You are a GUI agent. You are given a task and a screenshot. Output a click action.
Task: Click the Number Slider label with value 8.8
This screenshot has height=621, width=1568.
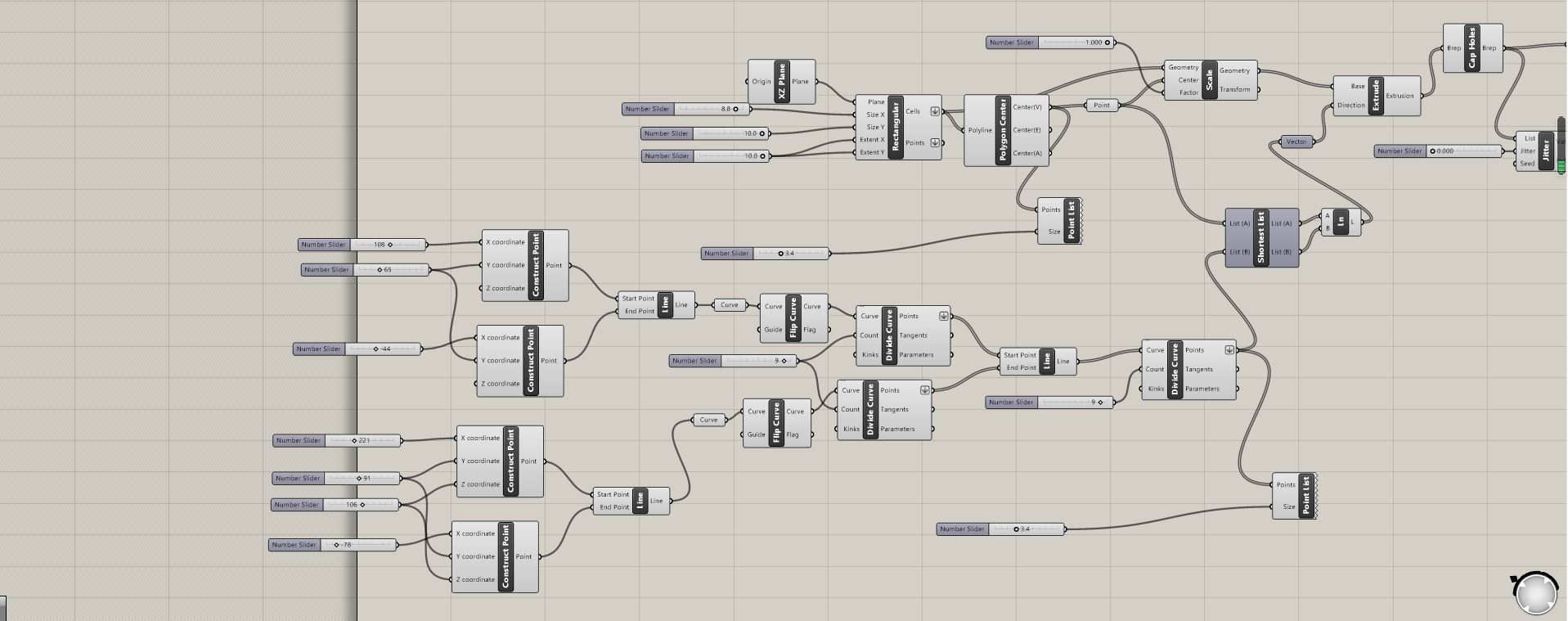click(x=647, y=109)
